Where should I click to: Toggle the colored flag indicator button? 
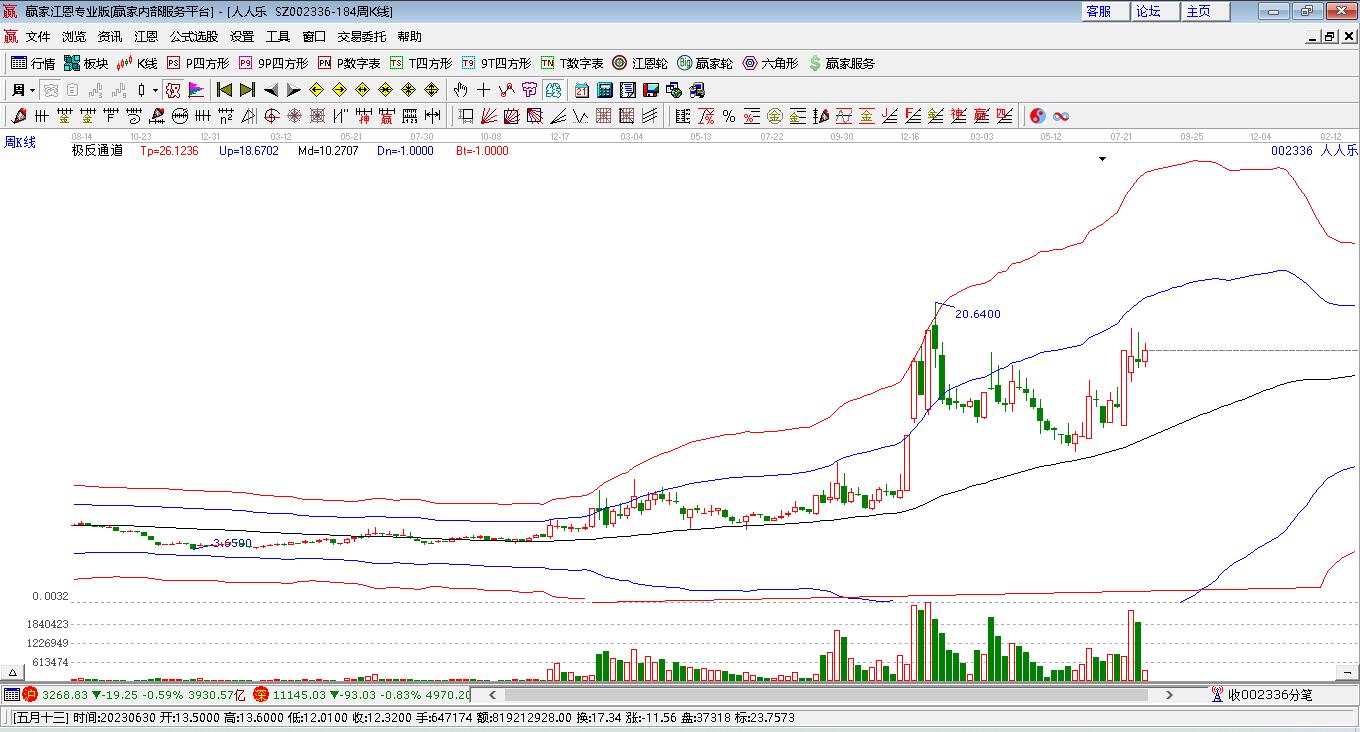pyautogui.click(x=196, y=90)
